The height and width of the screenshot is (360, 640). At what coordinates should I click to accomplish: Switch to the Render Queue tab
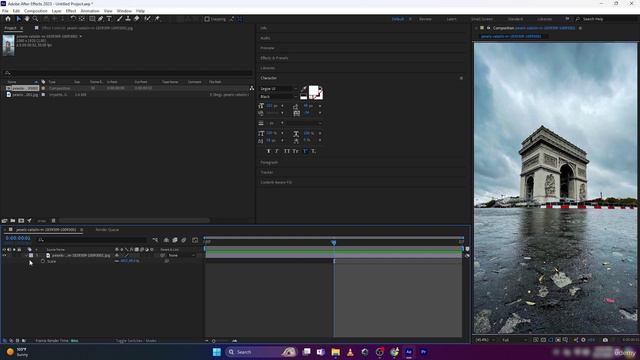coord(107,230)
